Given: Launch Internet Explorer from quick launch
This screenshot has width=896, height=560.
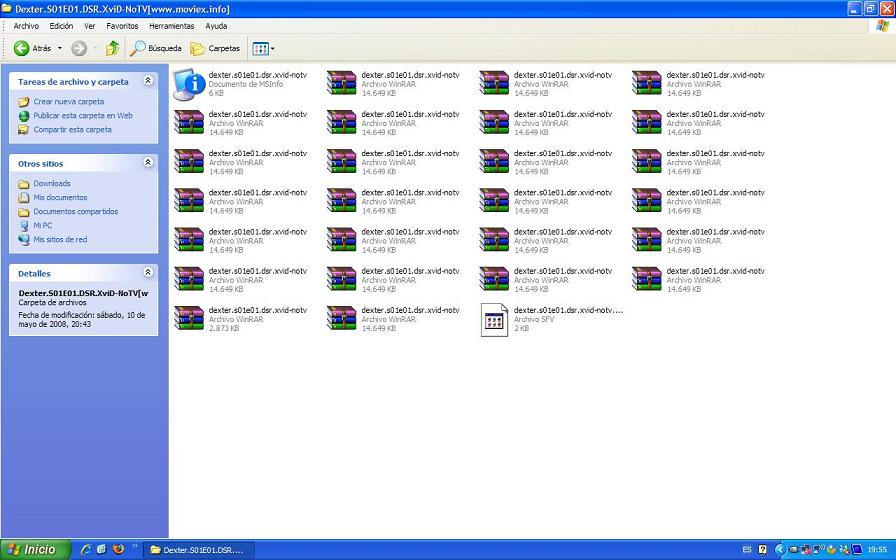Looking at the screenshot, I should click(86, 549).
